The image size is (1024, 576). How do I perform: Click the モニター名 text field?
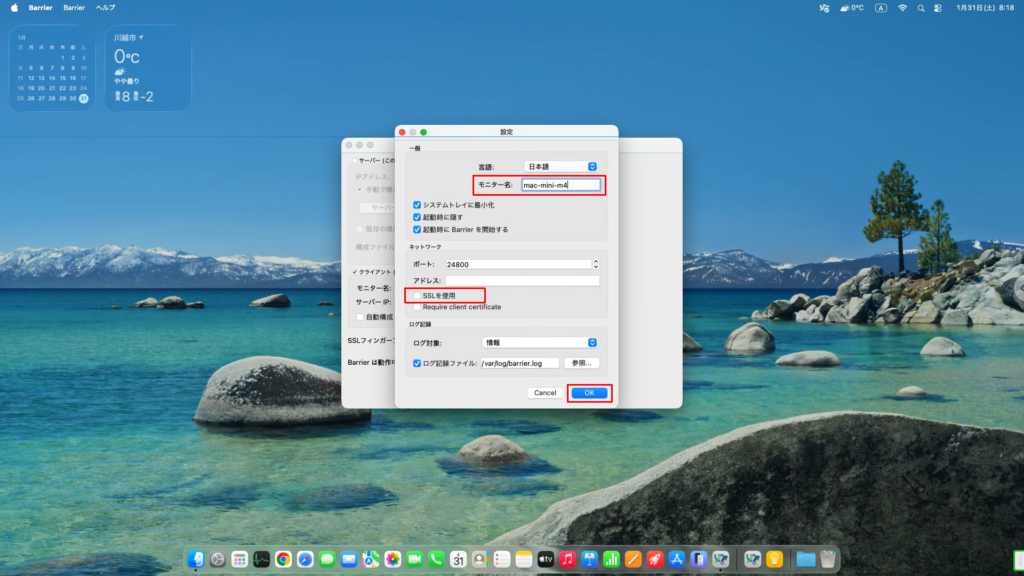[x=561, y=185]
